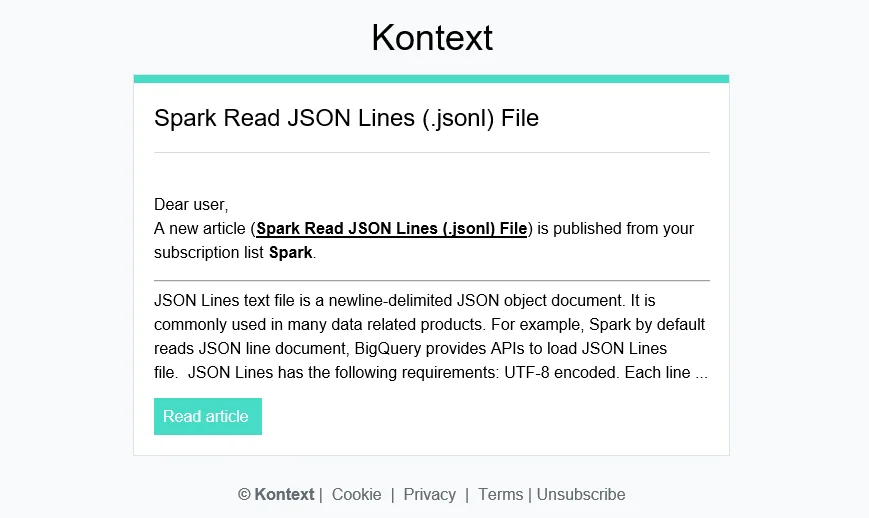Image resolution: width=869 pixels, height=518 pixels.
Task: Open the Cookie footer link
Action: coord(356,494)
